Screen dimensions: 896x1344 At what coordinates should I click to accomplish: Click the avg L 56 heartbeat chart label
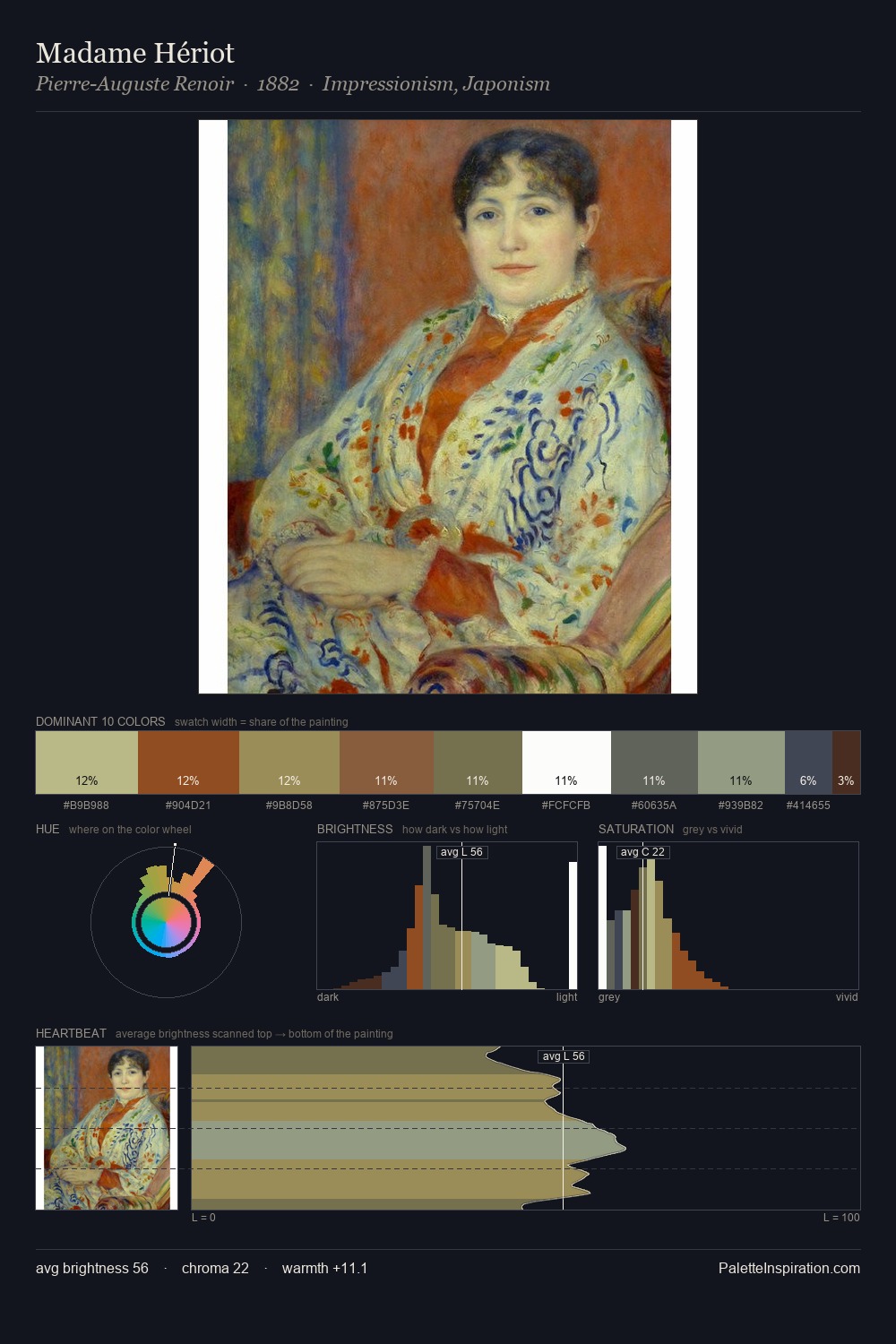click(x=564, y=1056)
